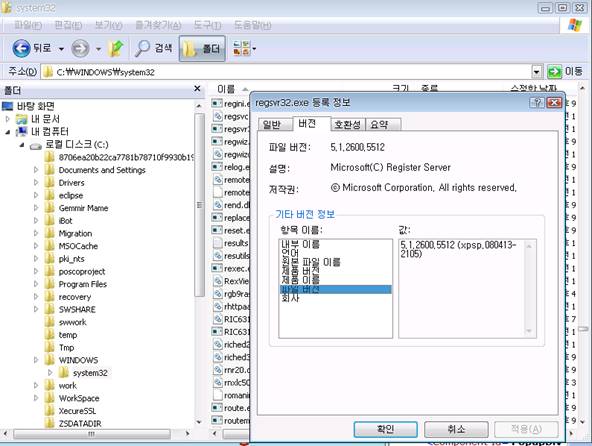
Task: Go back with the 뒤로 arrow icon
Action: pos(21,48)
